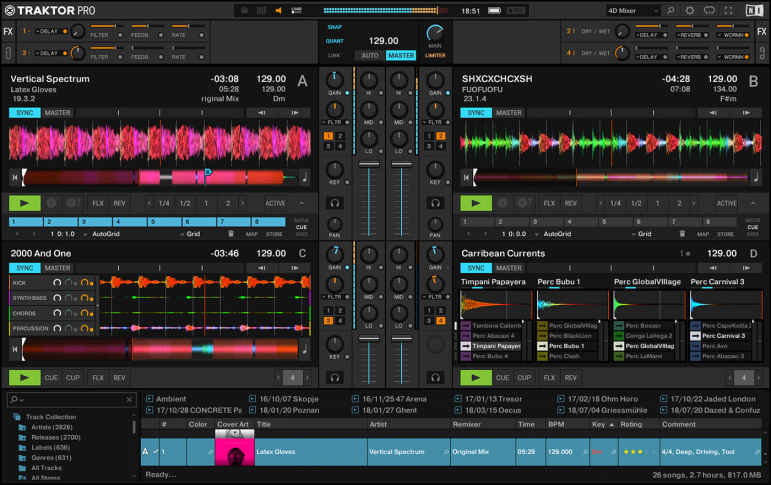
Task: Select the 17/01/13 Tresor playlist favorite
Action: (x=490, y=398)
